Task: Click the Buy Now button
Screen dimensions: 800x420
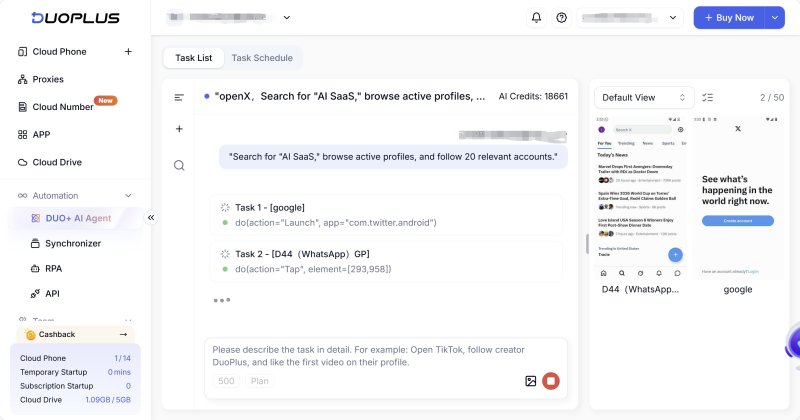Action: (729, 18)
